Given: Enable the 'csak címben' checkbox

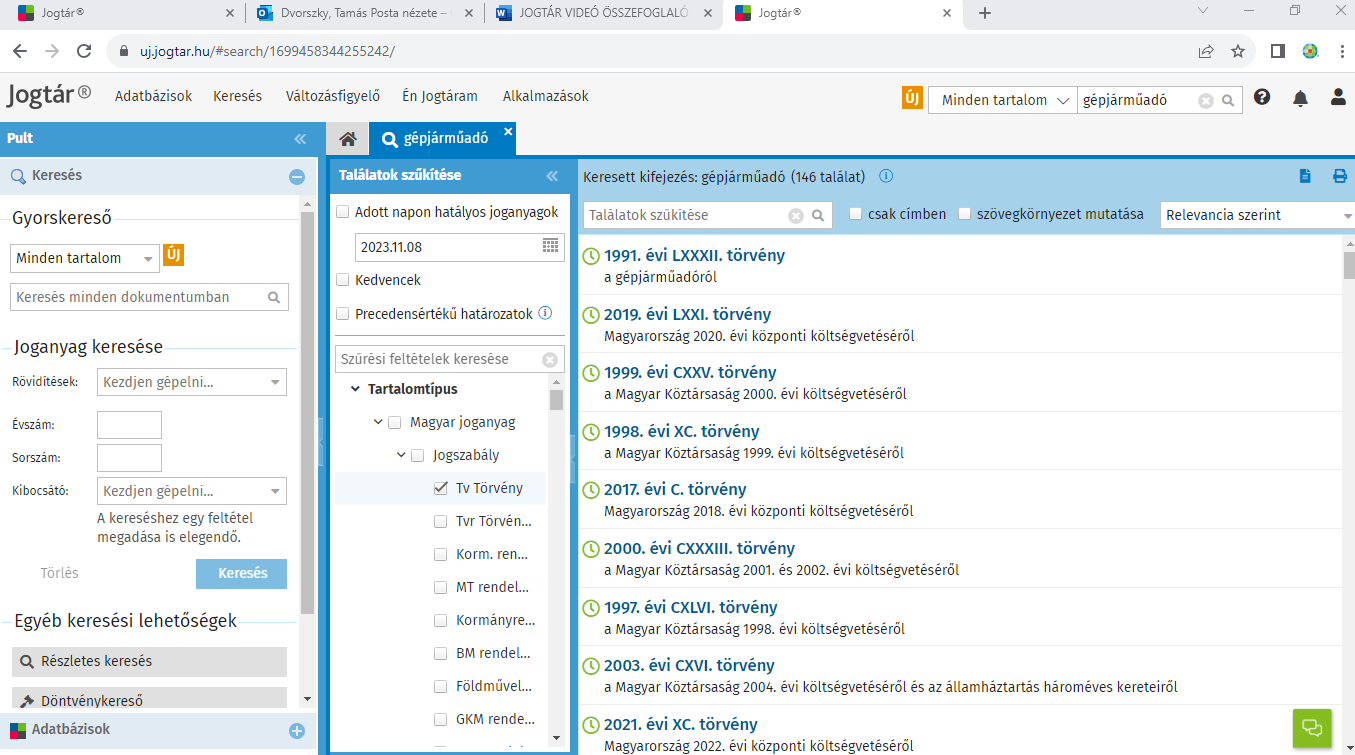Looking at the screenshot, I should pos(856,214).
